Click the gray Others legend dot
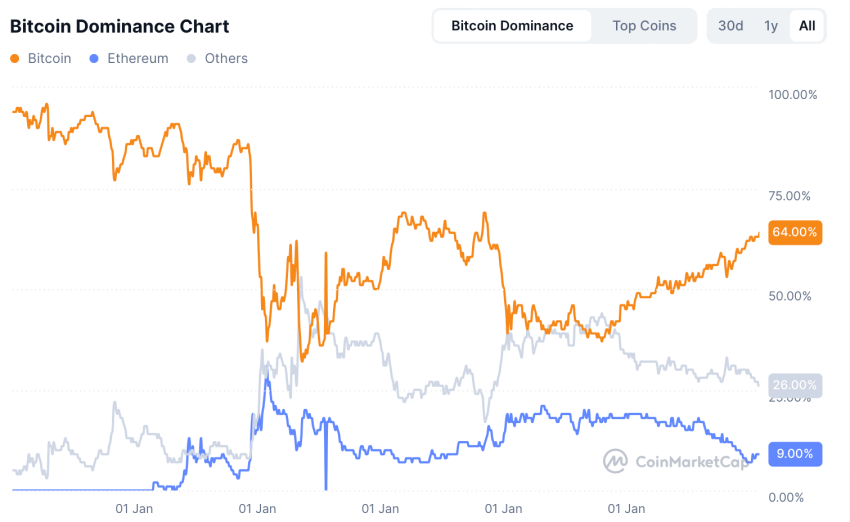 click(x=192, y=59)
